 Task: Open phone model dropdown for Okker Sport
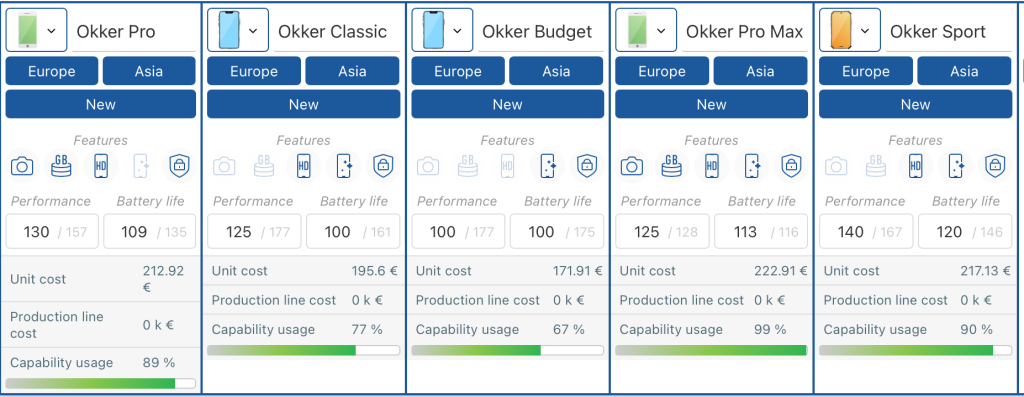[850, 30]
